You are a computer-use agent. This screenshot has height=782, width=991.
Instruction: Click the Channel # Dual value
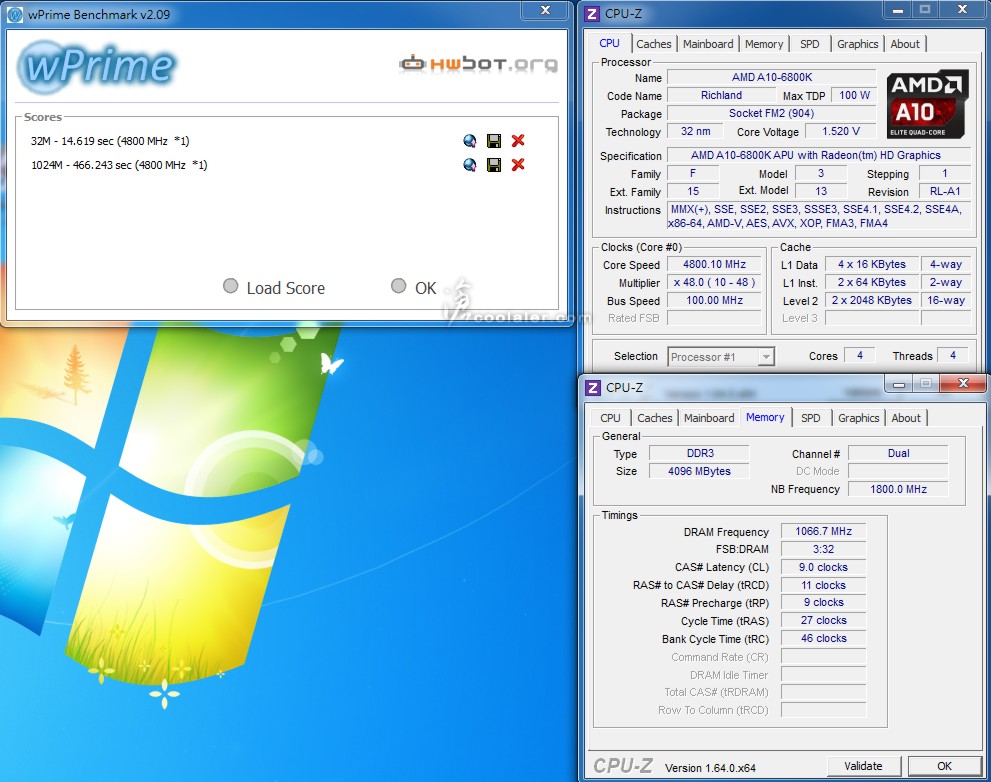[x=898, y=453]
